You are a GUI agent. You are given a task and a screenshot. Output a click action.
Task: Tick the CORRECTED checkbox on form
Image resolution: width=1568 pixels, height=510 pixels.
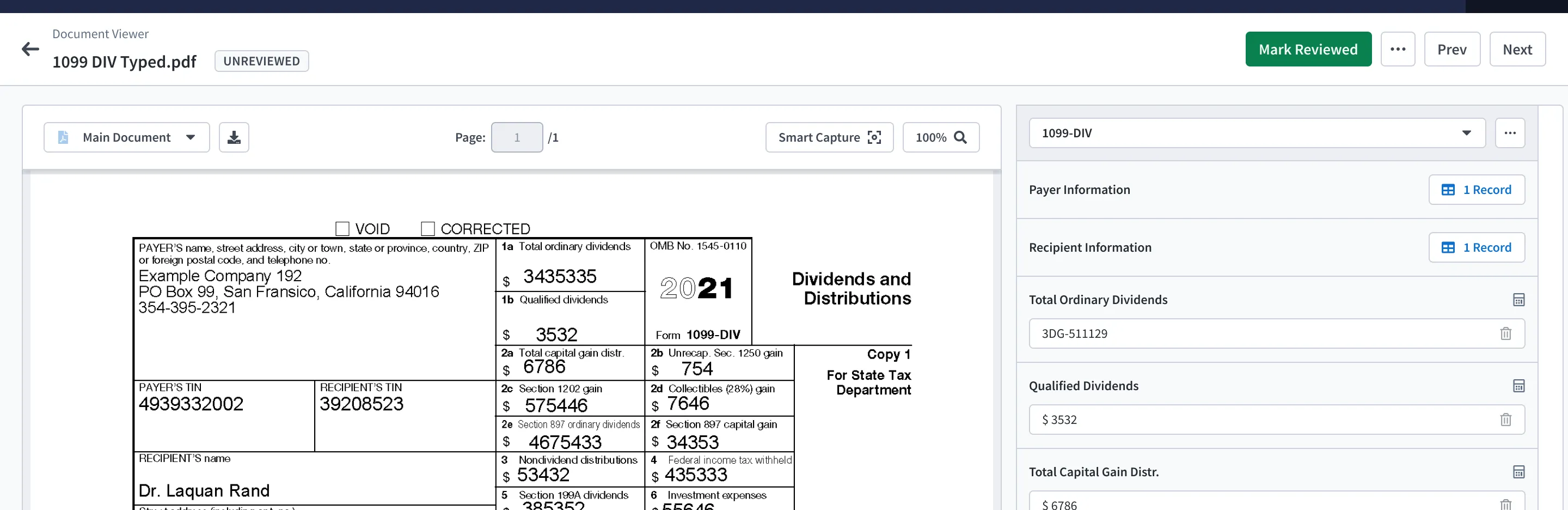428,229
